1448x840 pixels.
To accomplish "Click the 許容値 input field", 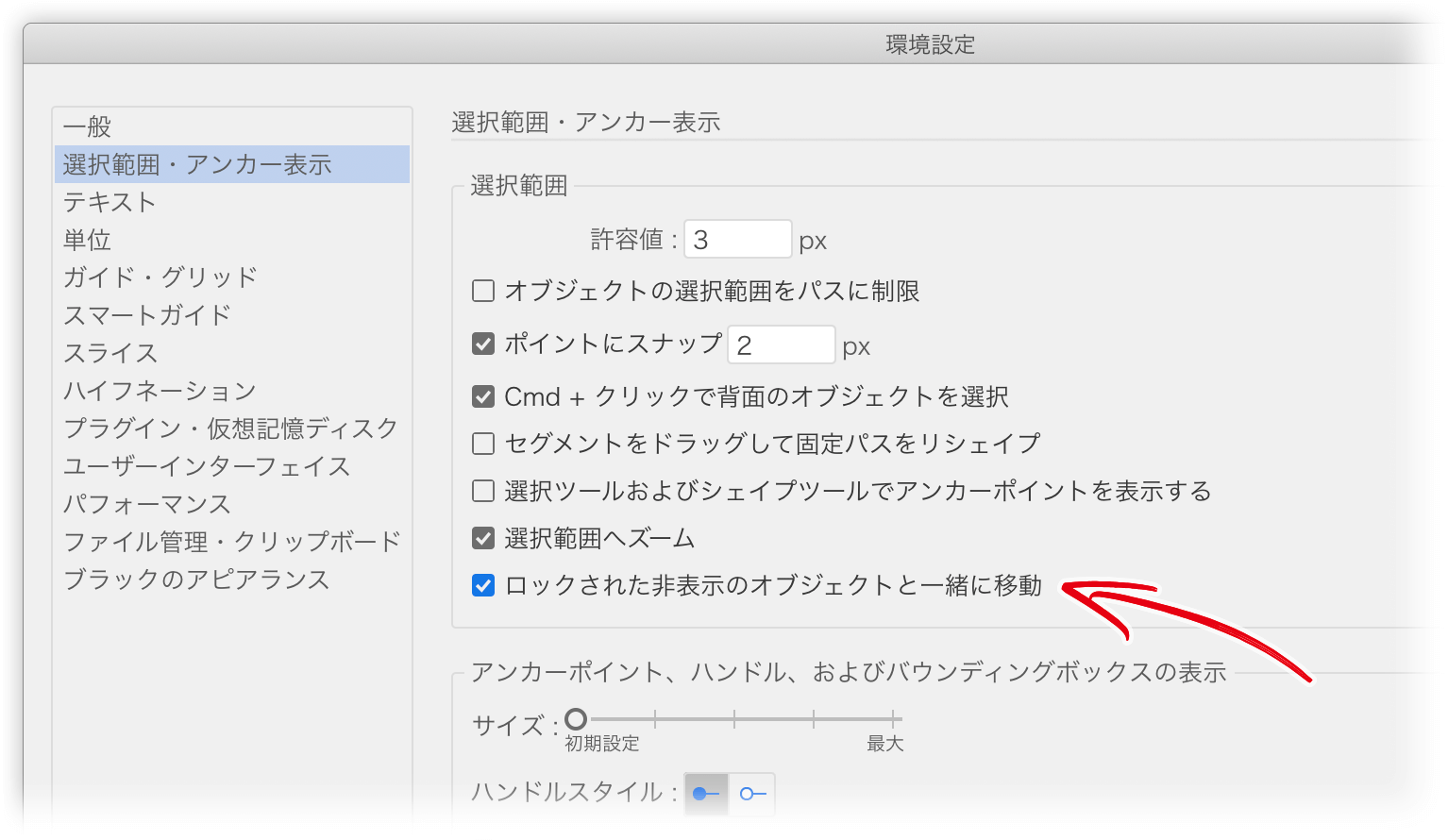I will pos(738,240).
